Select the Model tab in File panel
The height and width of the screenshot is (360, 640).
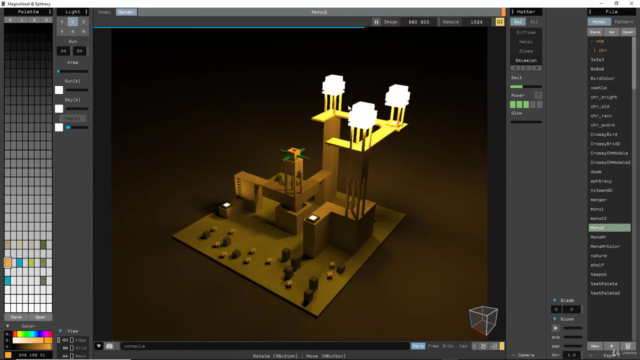point(599,22)
